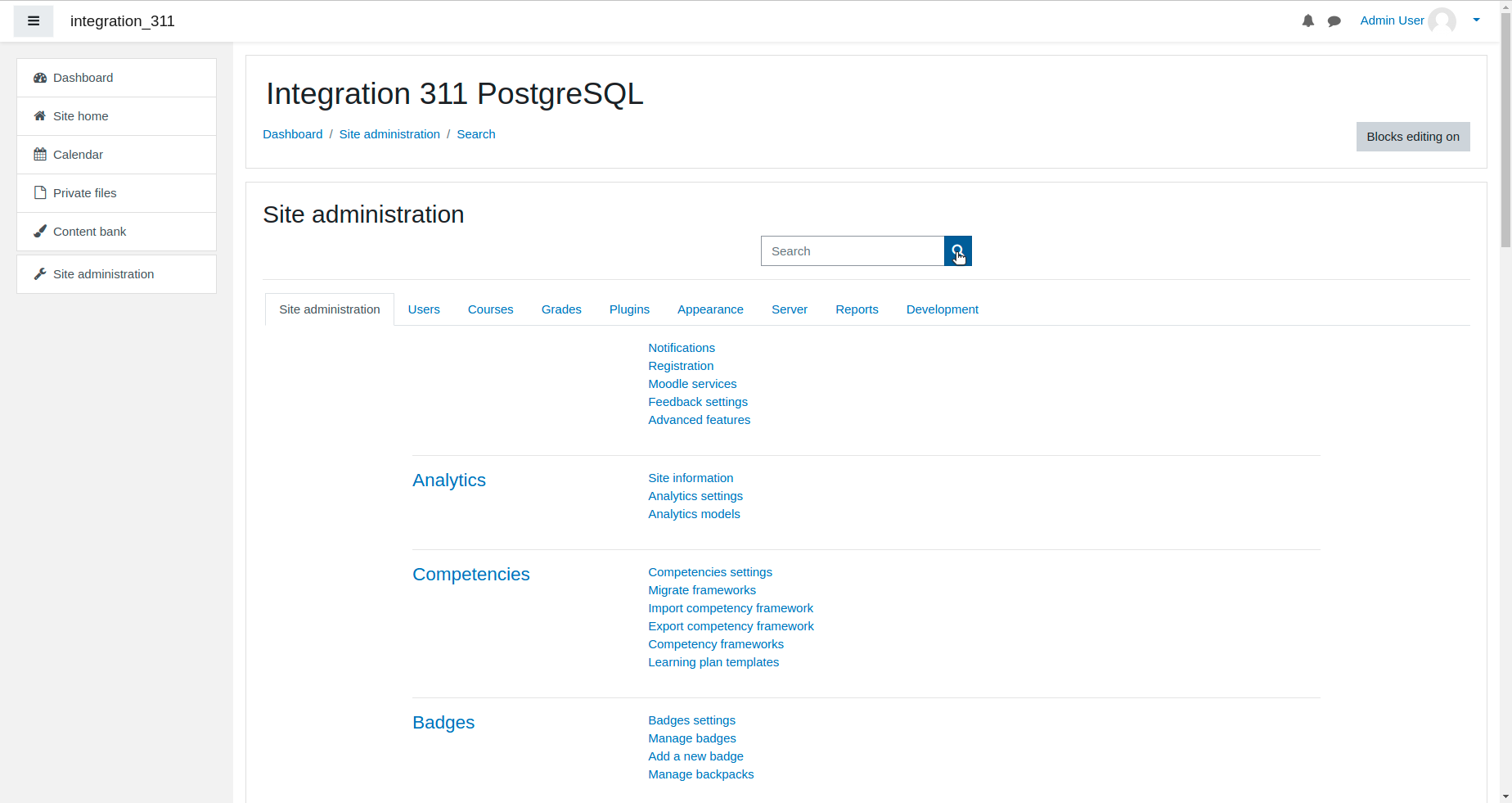
Task: Toggle the hamburger side panel button
Action: tap(34, 21)
